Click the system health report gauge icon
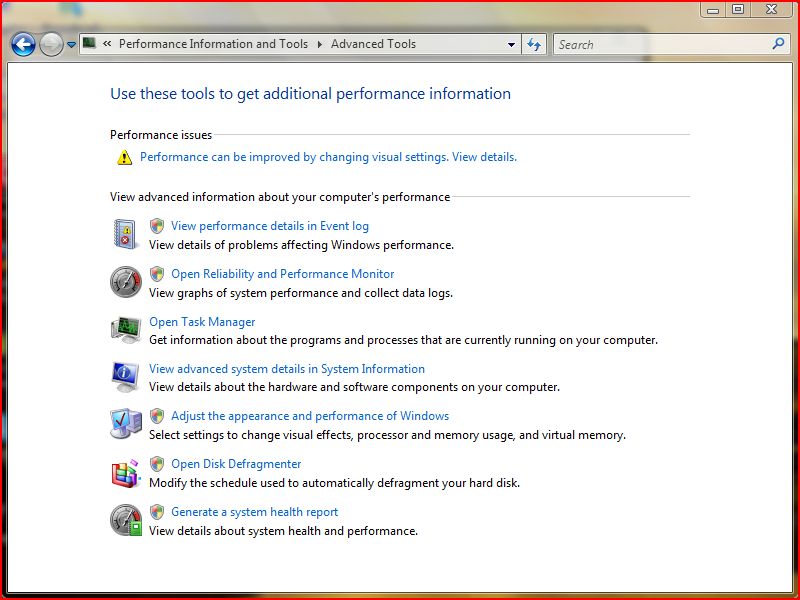The image size is (800, 600). coord(126,520)
